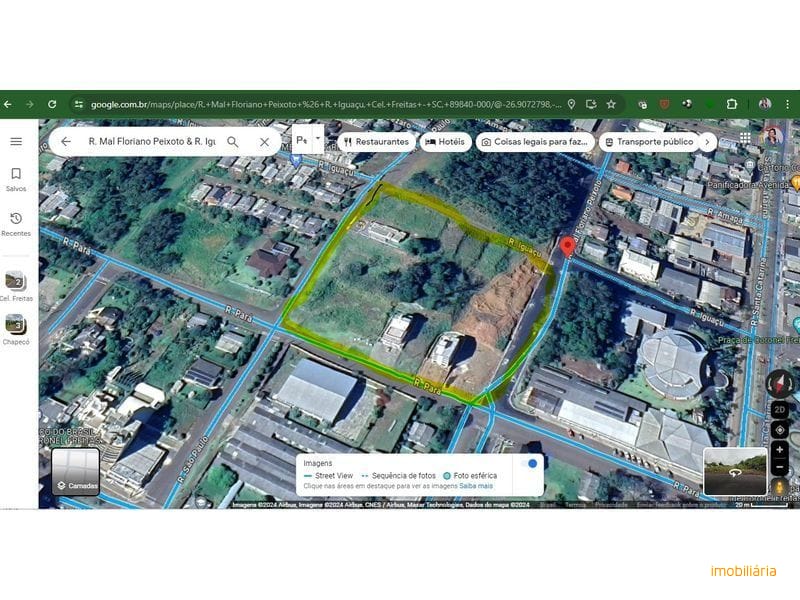This screenshot has height=600, width=800.
Task: Open the Google apps grid icon
Action: pos(745,138)
